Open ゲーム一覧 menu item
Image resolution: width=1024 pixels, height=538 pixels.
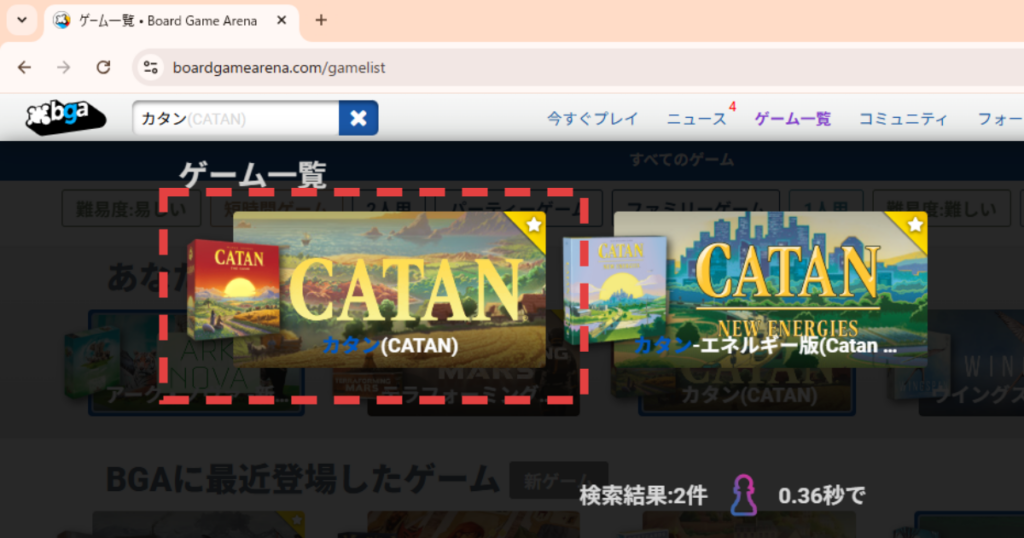(793, 119)
